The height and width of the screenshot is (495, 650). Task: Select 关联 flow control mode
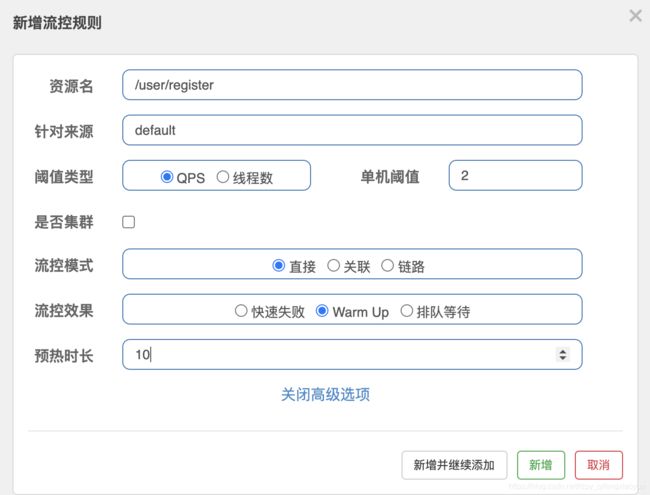tap(334, 266)
